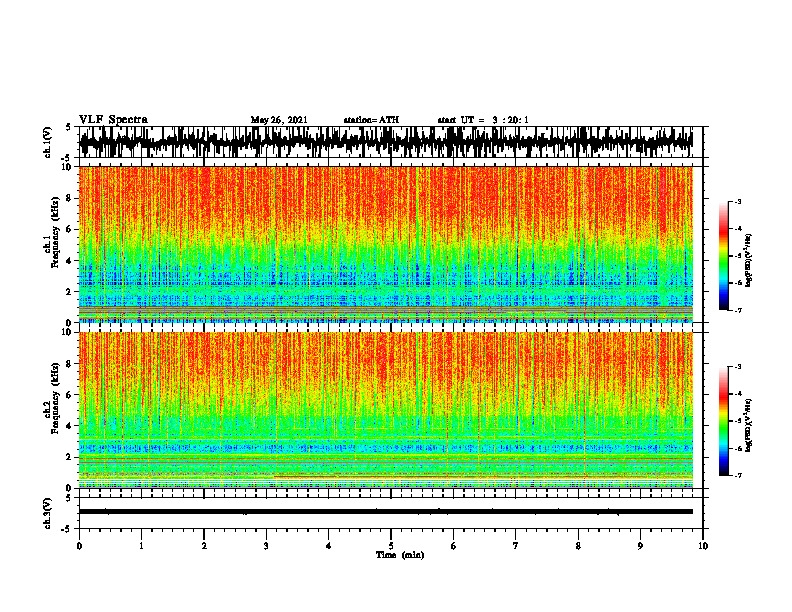Image resolution: width=792 pixels, height=612 pixels.
Task: Click the time axis tick label "6"
Action: [x=454, y=546]
